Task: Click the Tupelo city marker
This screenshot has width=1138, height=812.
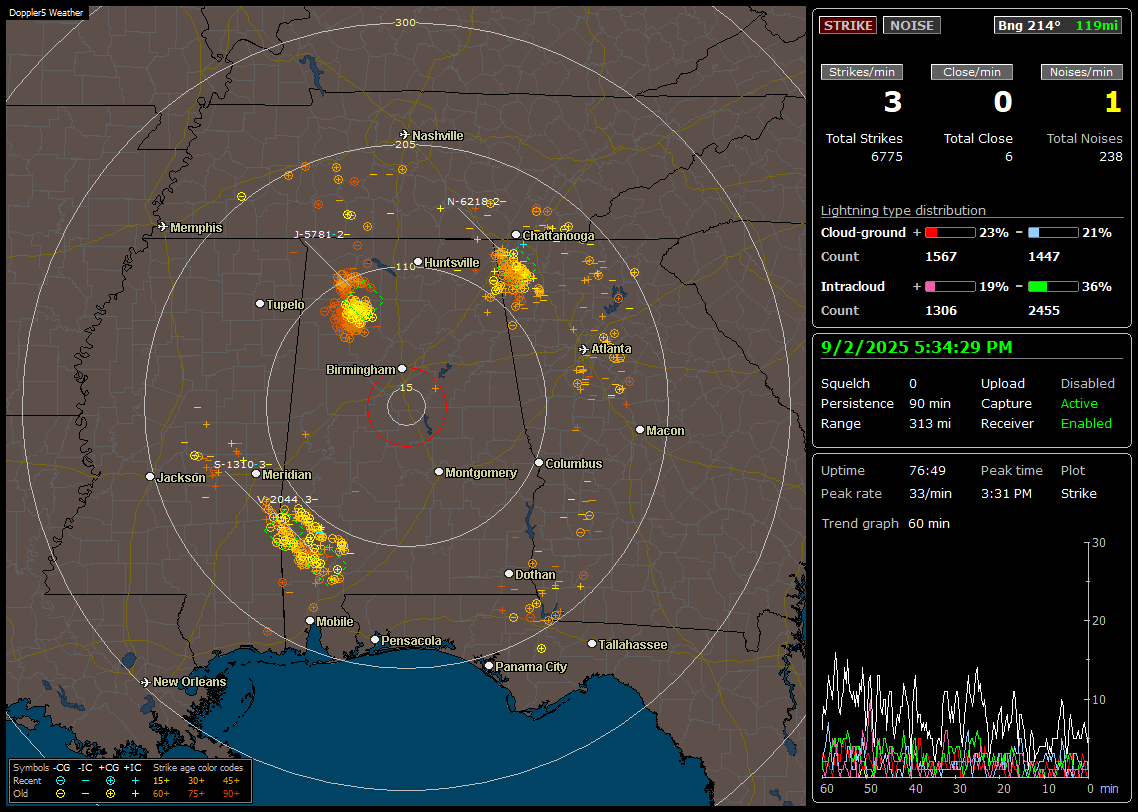Action: coord(260,303)
